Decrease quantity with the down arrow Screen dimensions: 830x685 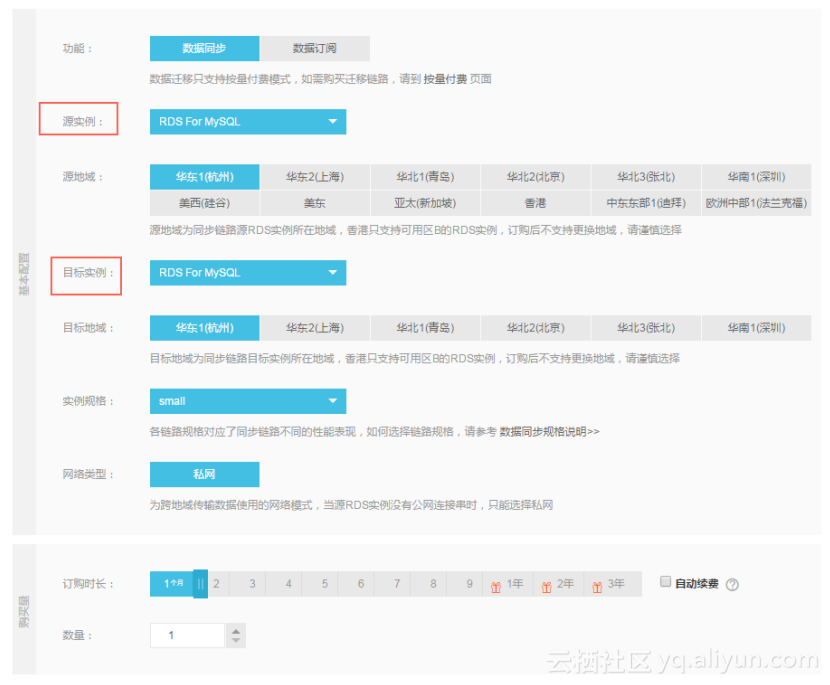[x=236, y=641]
